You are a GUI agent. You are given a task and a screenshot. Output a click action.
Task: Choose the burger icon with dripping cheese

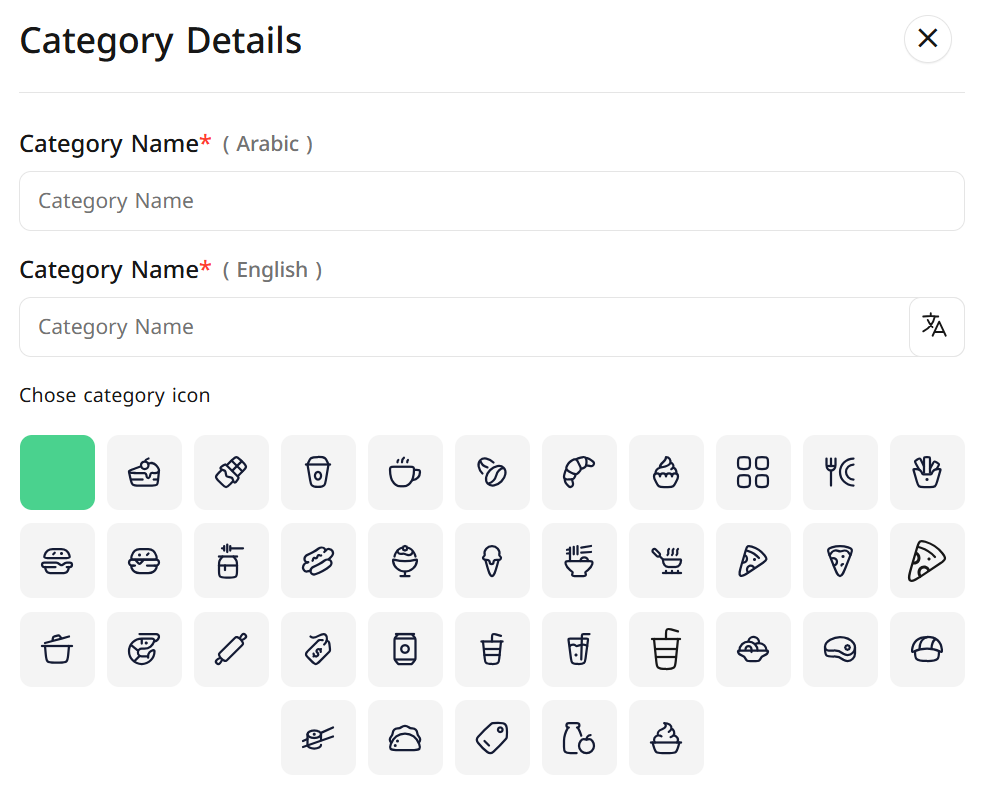click(x=57, y=561)
